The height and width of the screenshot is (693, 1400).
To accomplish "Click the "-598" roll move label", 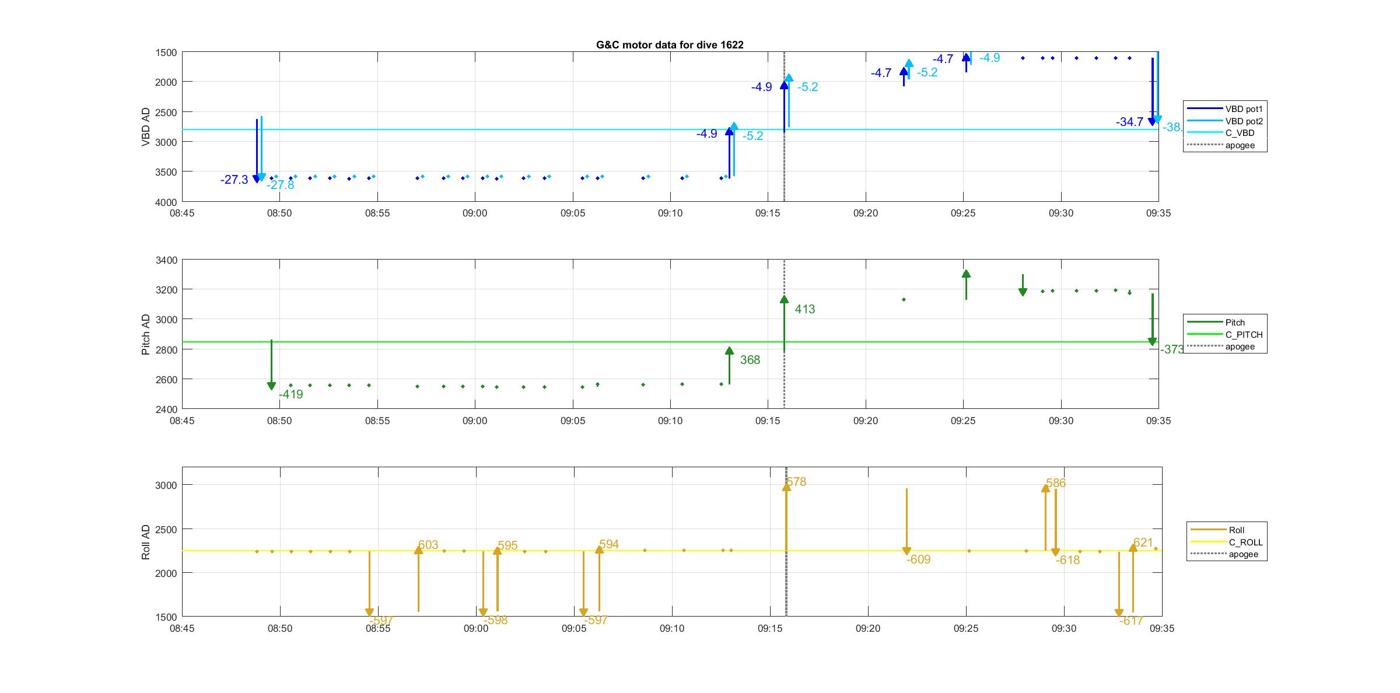I will [496, 621].
